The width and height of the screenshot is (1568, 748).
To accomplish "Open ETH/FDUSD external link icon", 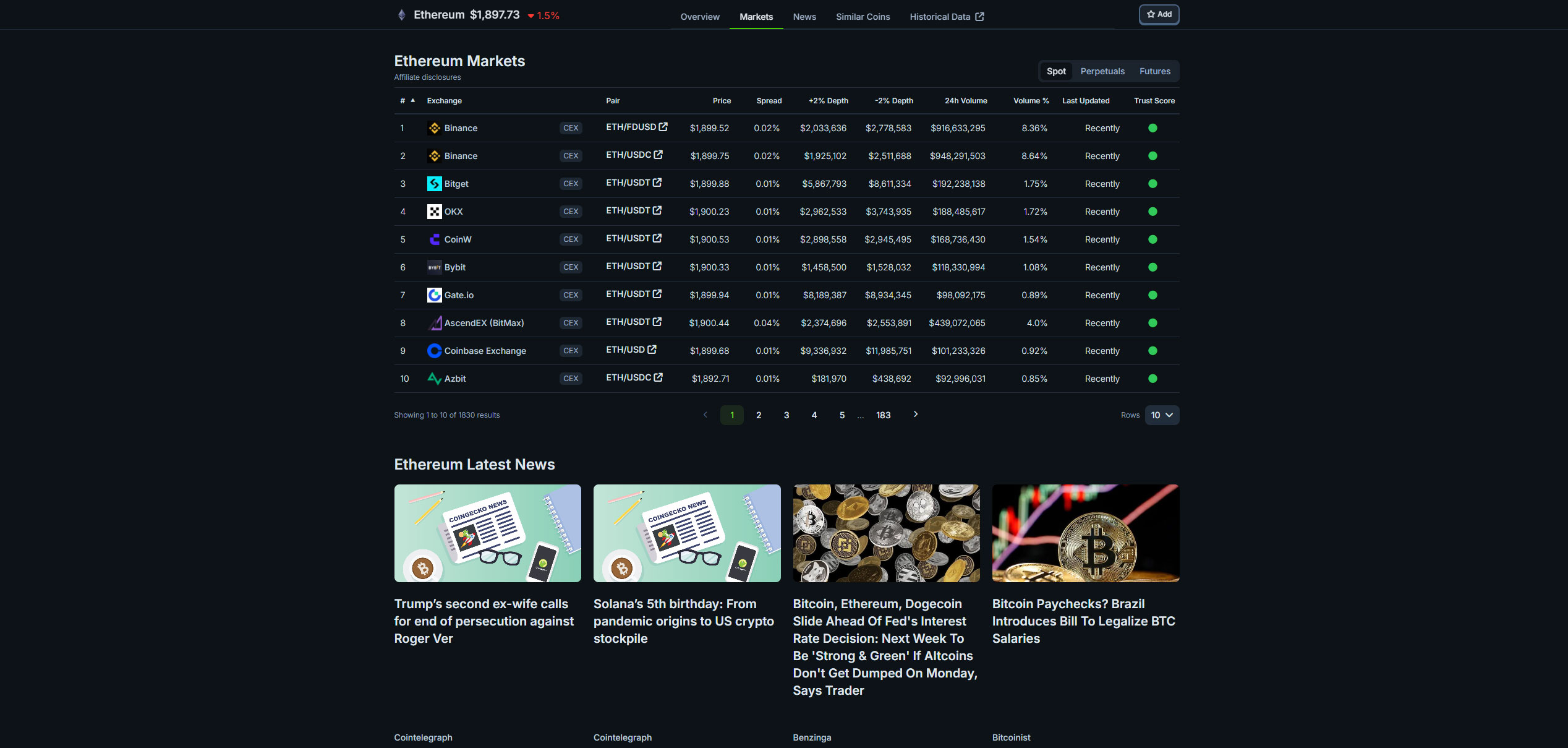I will tap(663, 127).
